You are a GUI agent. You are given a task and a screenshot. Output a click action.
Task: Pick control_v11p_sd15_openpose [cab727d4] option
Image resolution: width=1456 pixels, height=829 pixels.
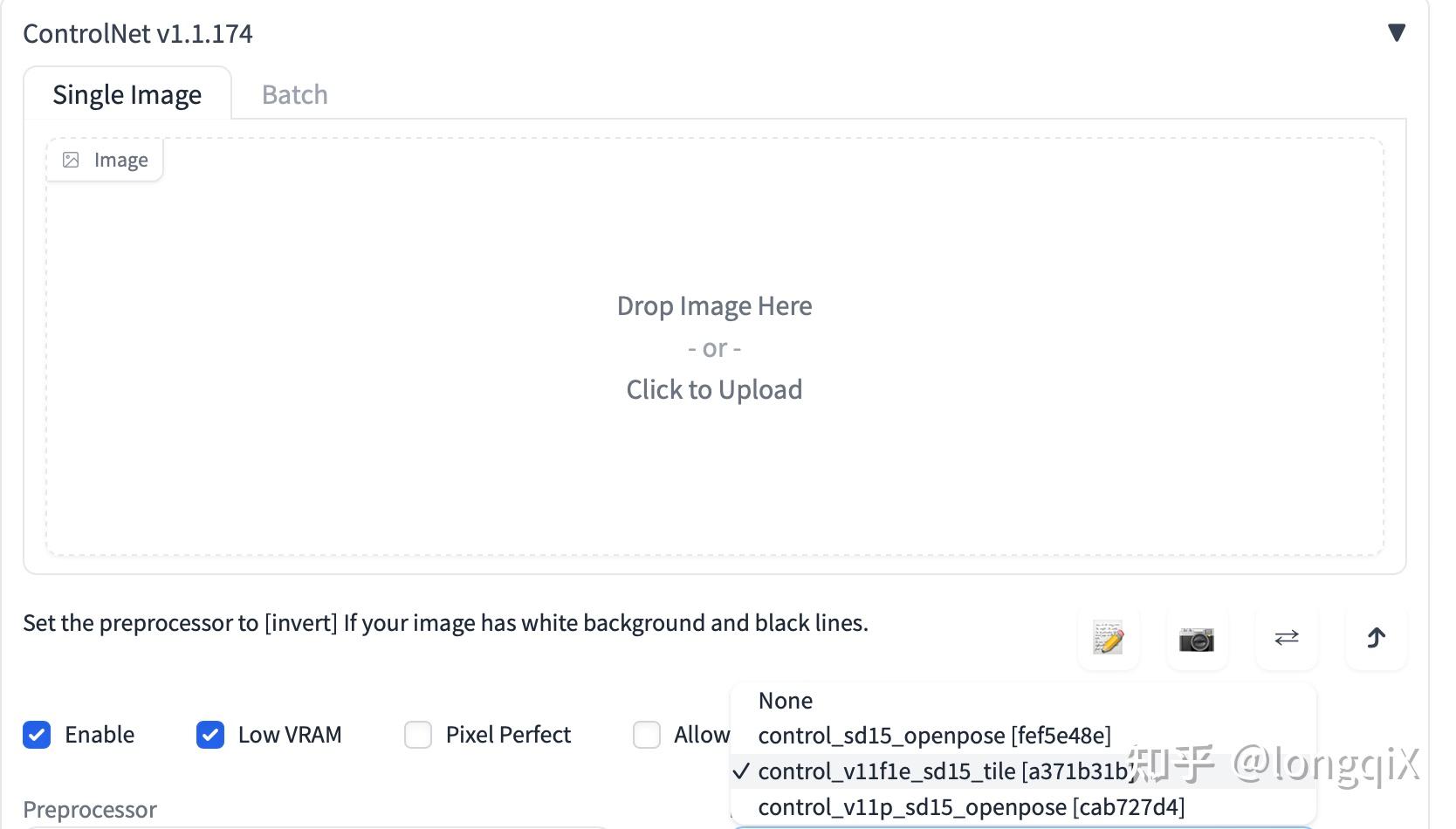(x=971, y=807)
